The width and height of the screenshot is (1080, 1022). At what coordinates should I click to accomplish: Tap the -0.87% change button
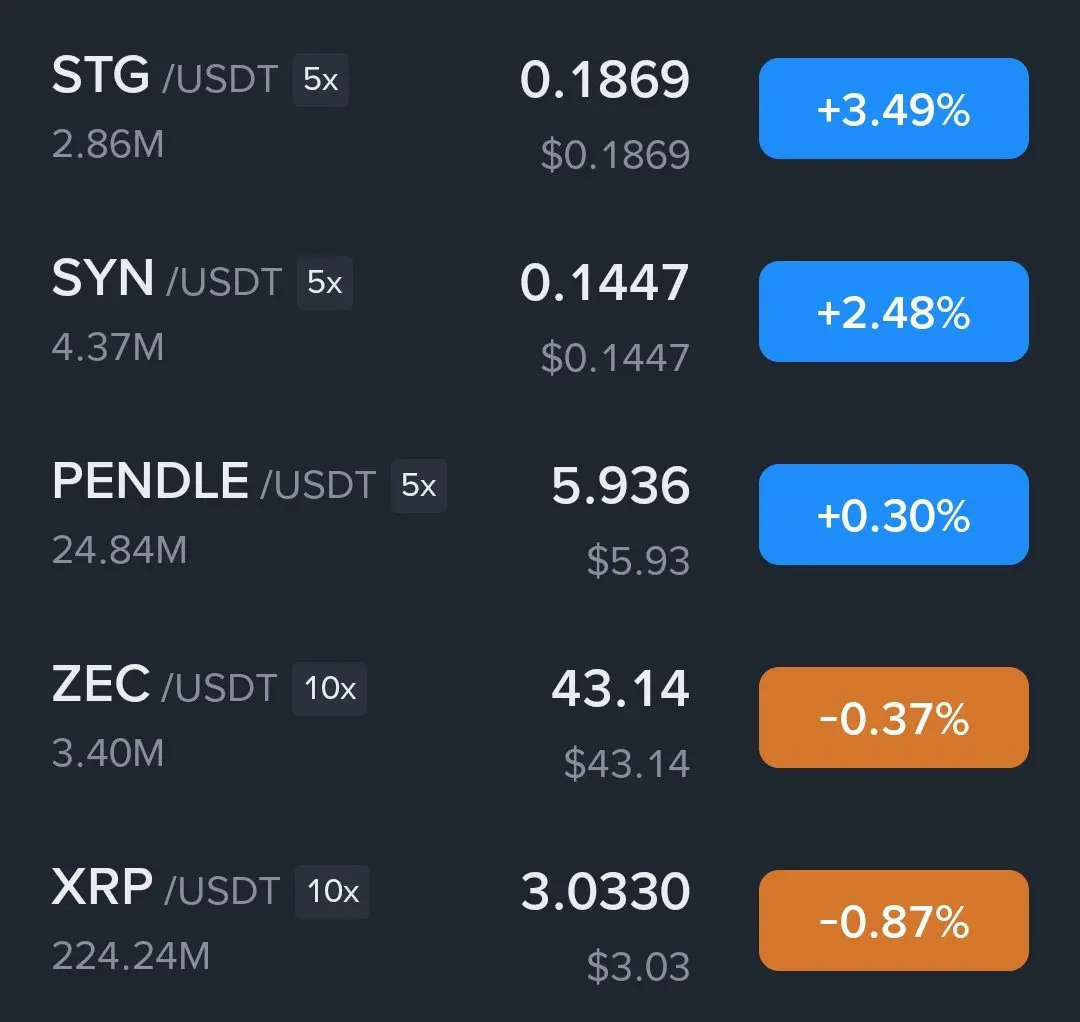[893, 921]
